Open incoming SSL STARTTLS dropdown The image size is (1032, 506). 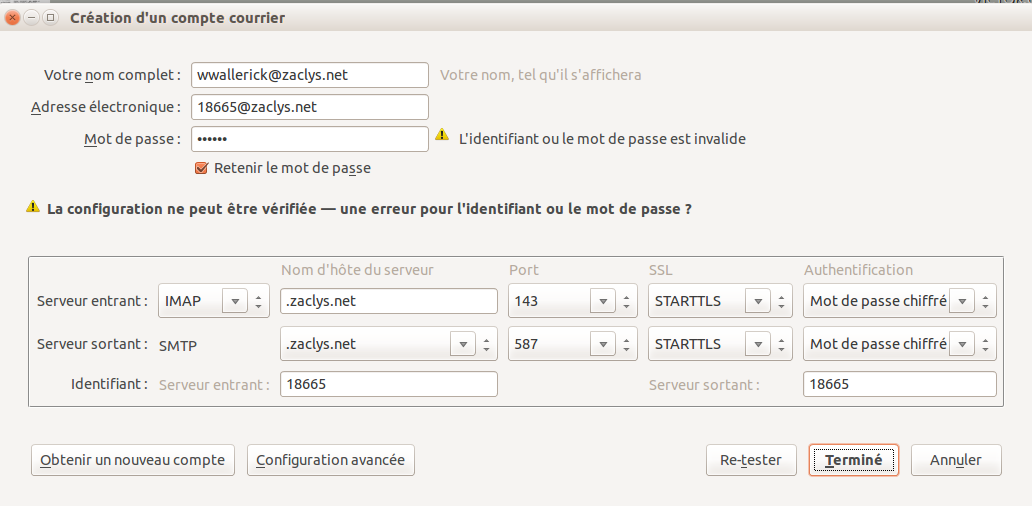756,301
